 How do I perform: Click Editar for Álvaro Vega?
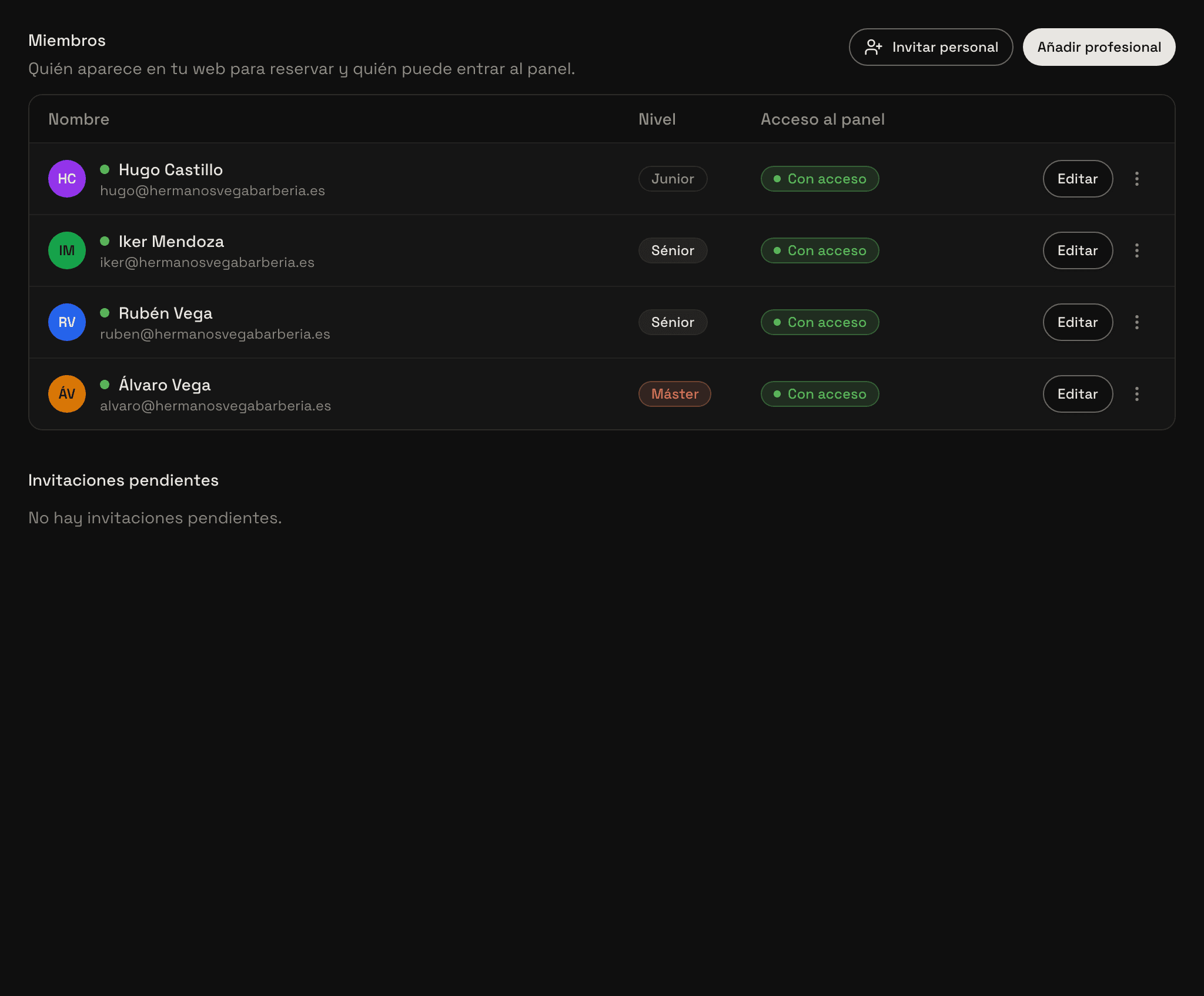click(x=1078, y=394)
